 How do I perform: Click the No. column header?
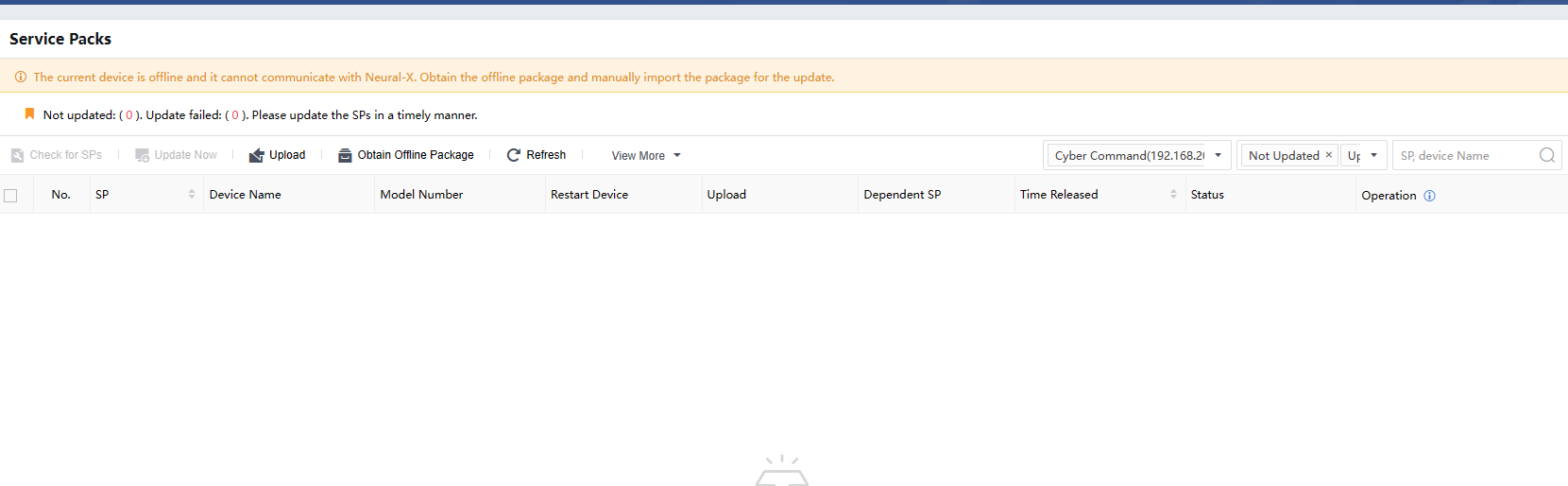61,195
